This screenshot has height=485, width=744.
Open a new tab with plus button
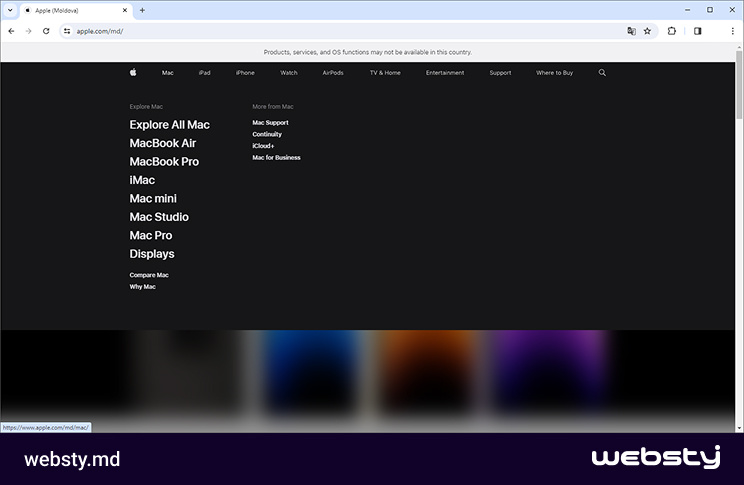pyautogui.click(x=142, y=10)
